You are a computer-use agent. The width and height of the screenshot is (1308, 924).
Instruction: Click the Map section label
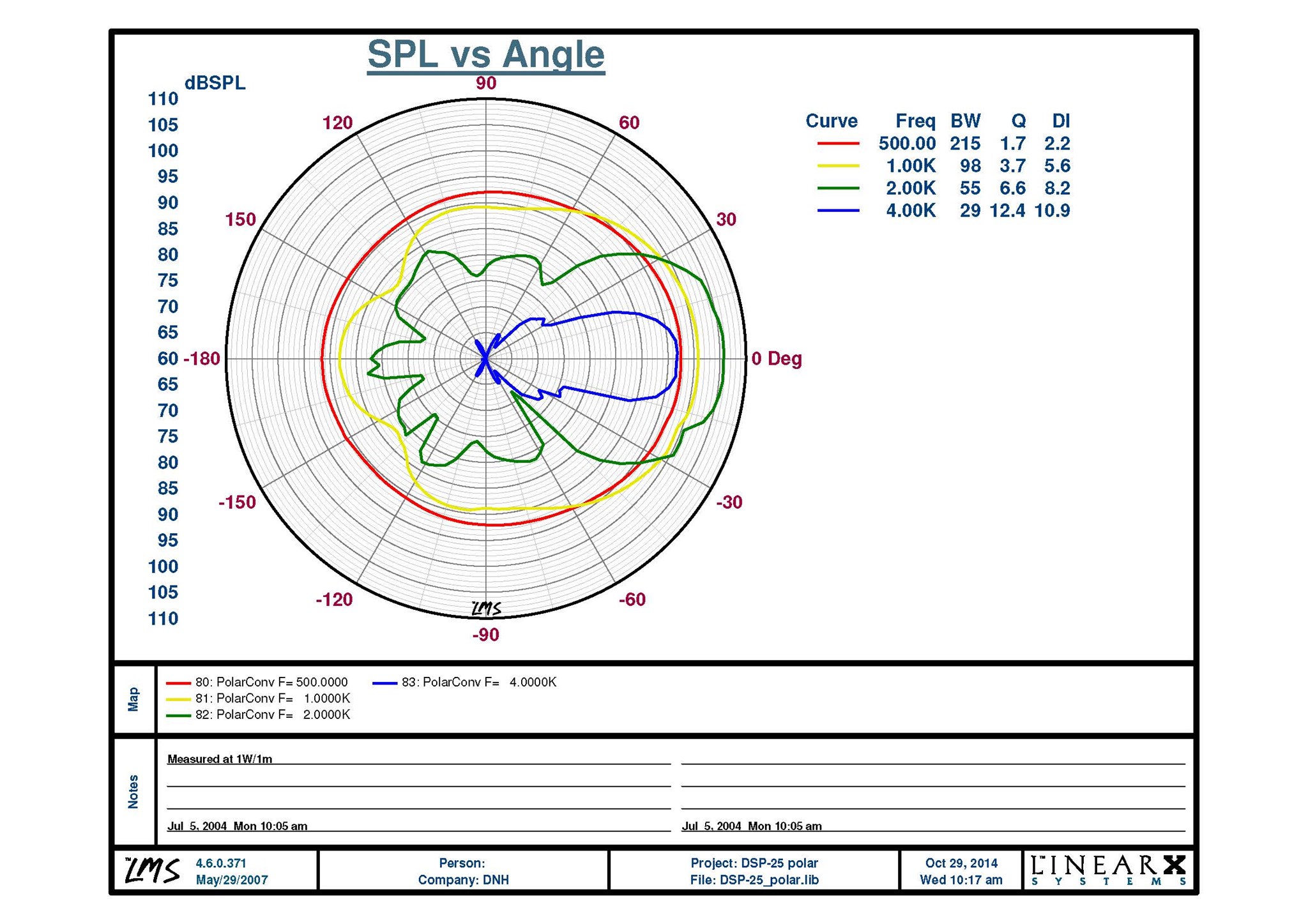coord(133,699)
